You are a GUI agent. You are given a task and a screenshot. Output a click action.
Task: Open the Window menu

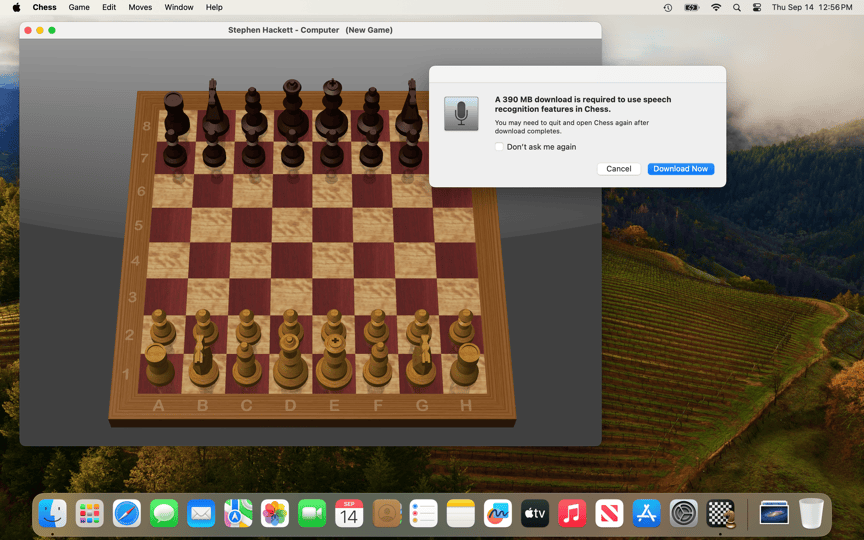[x=179, y=7]
